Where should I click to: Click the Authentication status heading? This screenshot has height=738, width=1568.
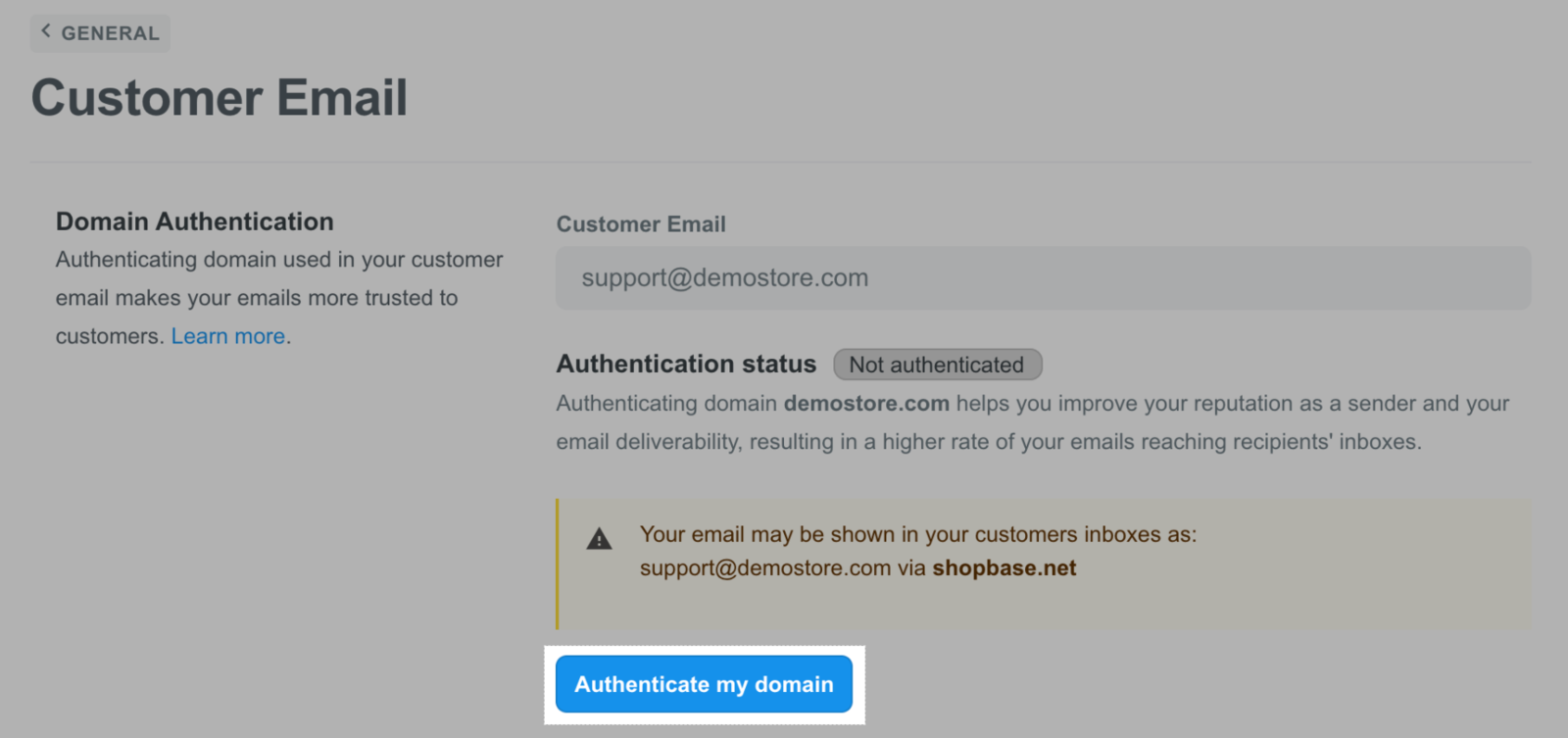[686, 364]
